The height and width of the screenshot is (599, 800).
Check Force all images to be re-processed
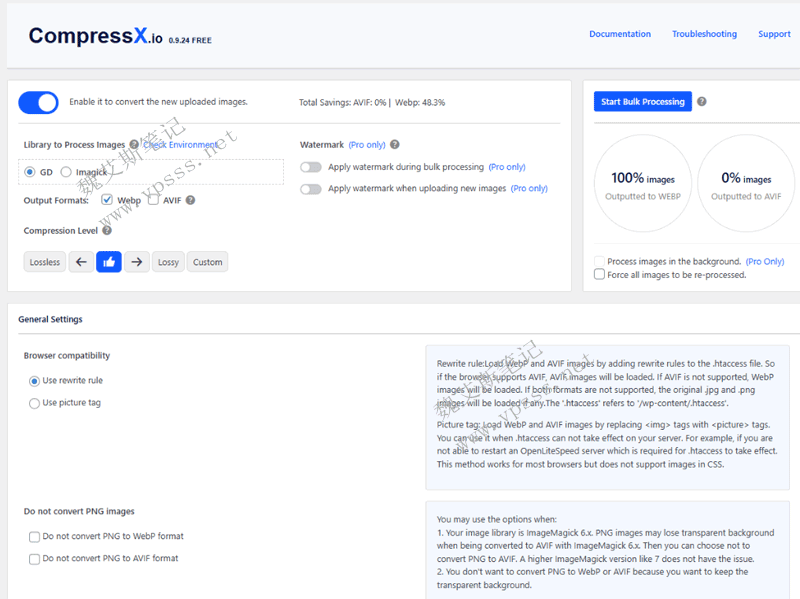599,274
